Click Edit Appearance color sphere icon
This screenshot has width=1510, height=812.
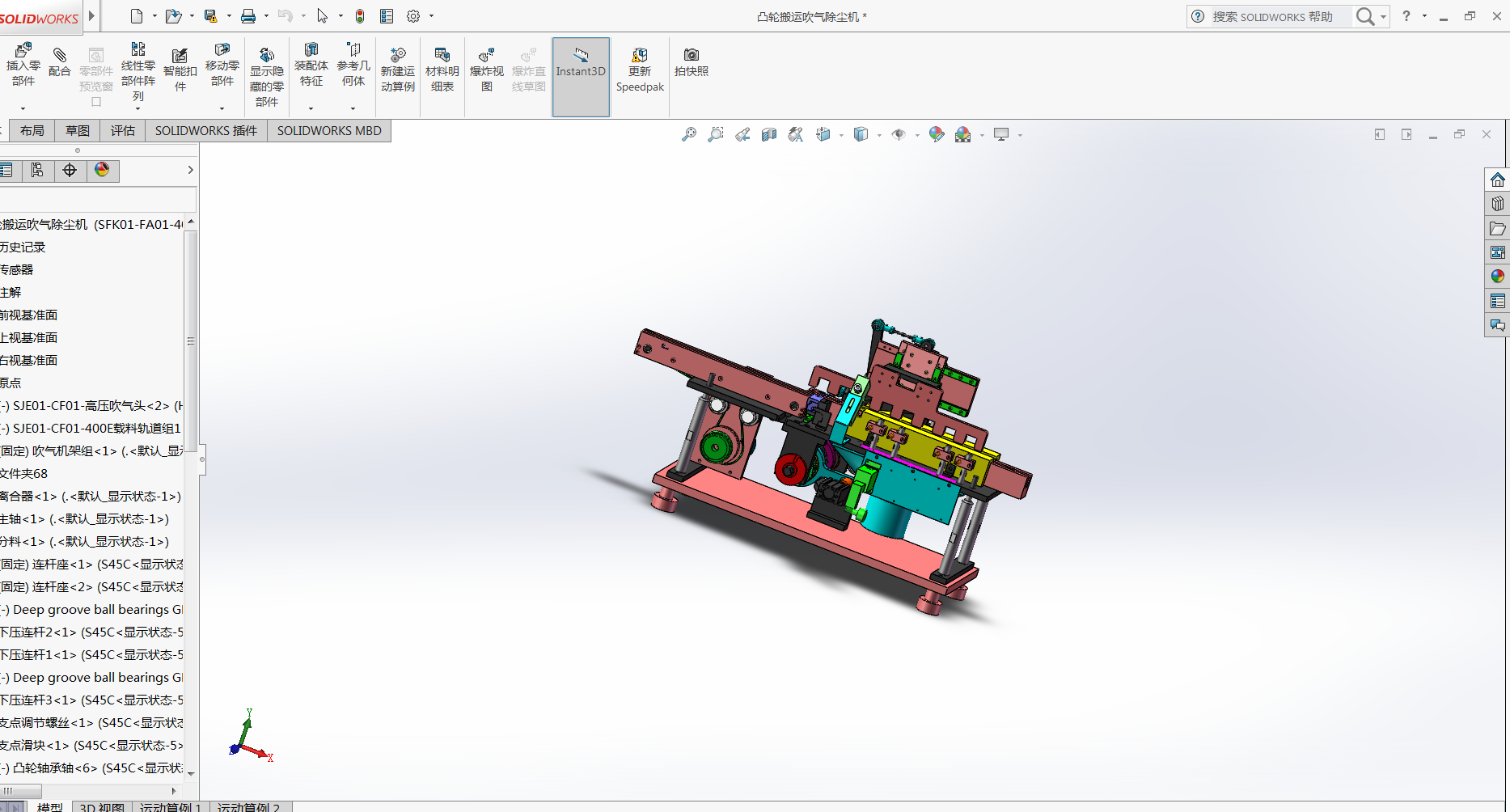pos(937,135)
